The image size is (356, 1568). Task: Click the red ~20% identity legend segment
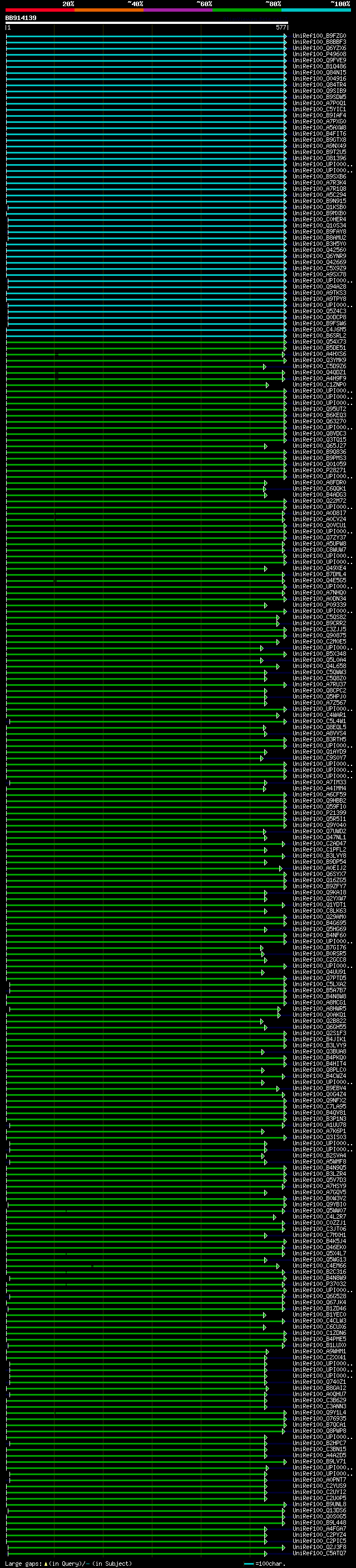tap(40, 10)
